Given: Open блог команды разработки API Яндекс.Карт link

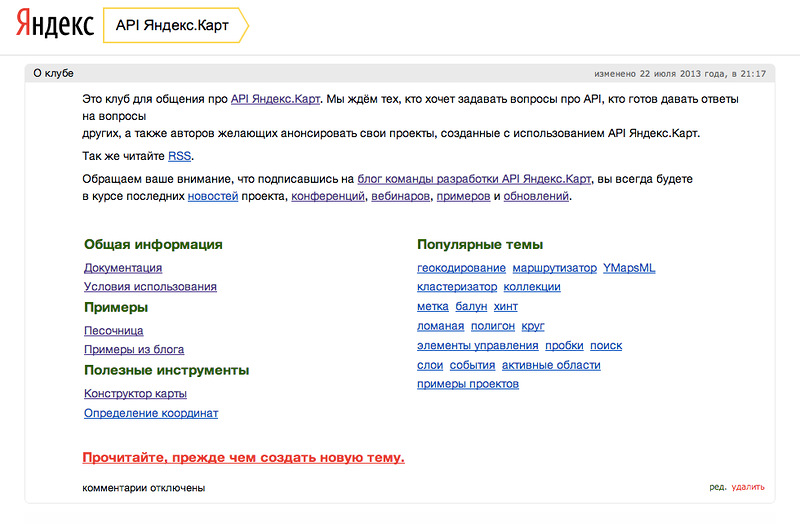Looking at the screenshot, I should tap(474, 179).
